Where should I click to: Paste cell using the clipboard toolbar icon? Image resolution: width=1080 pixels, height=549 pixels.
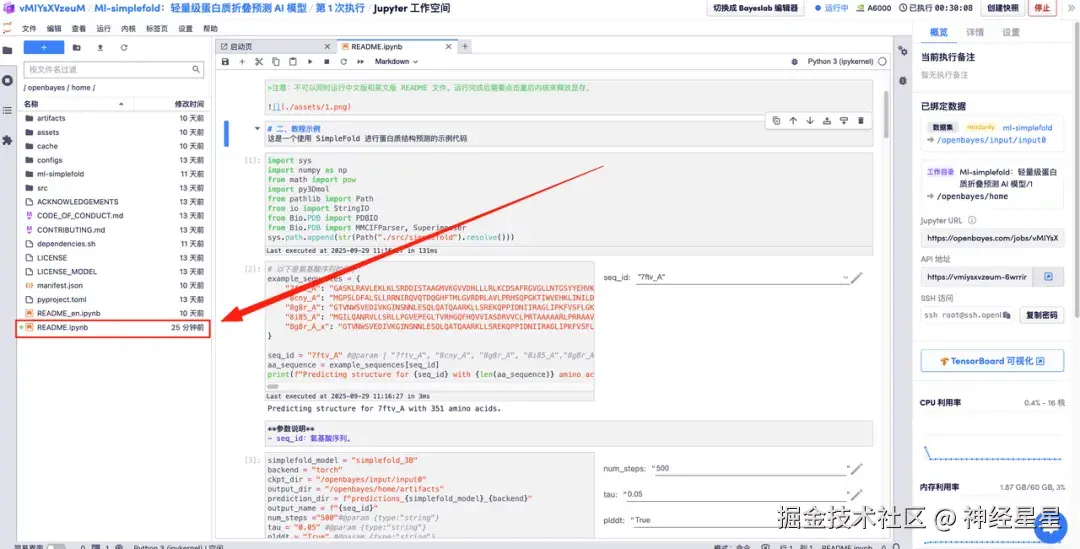point(293,61)
